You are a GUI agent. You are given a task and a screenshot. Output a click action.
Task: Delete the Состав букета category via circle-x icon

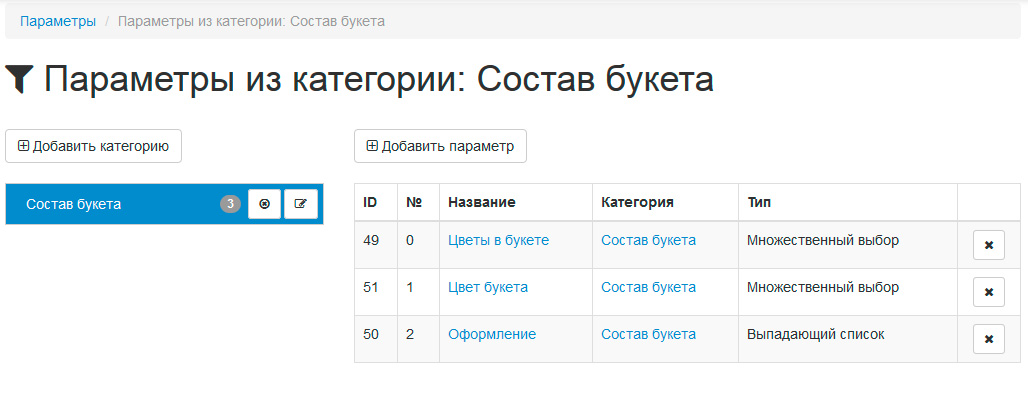point(264,204)
